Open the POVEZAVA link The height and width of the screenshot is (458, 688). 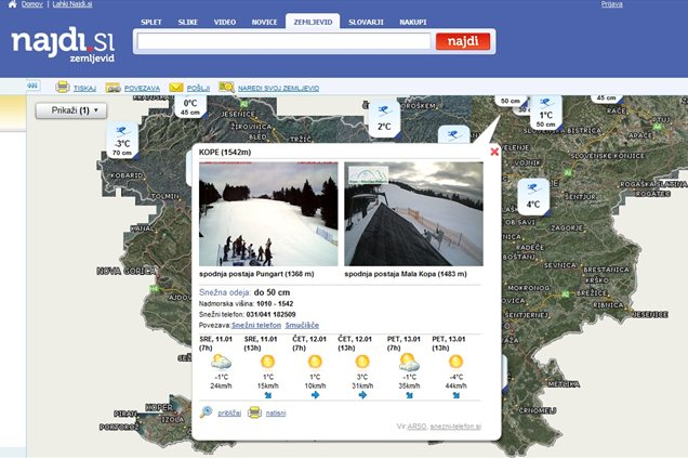click(142, 88)
